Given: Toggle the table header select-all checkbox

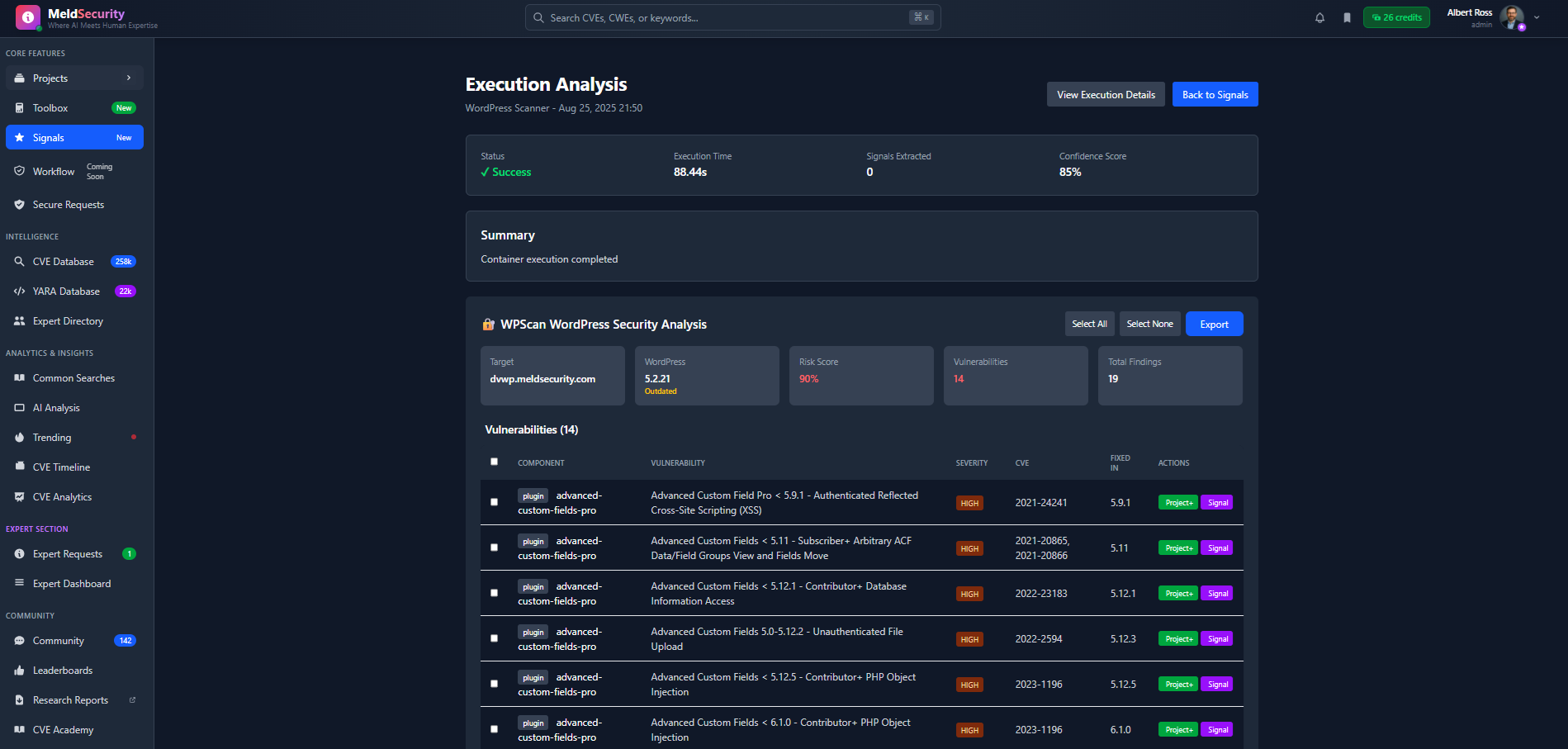Looking at the screenshot, I should point(495,462).
